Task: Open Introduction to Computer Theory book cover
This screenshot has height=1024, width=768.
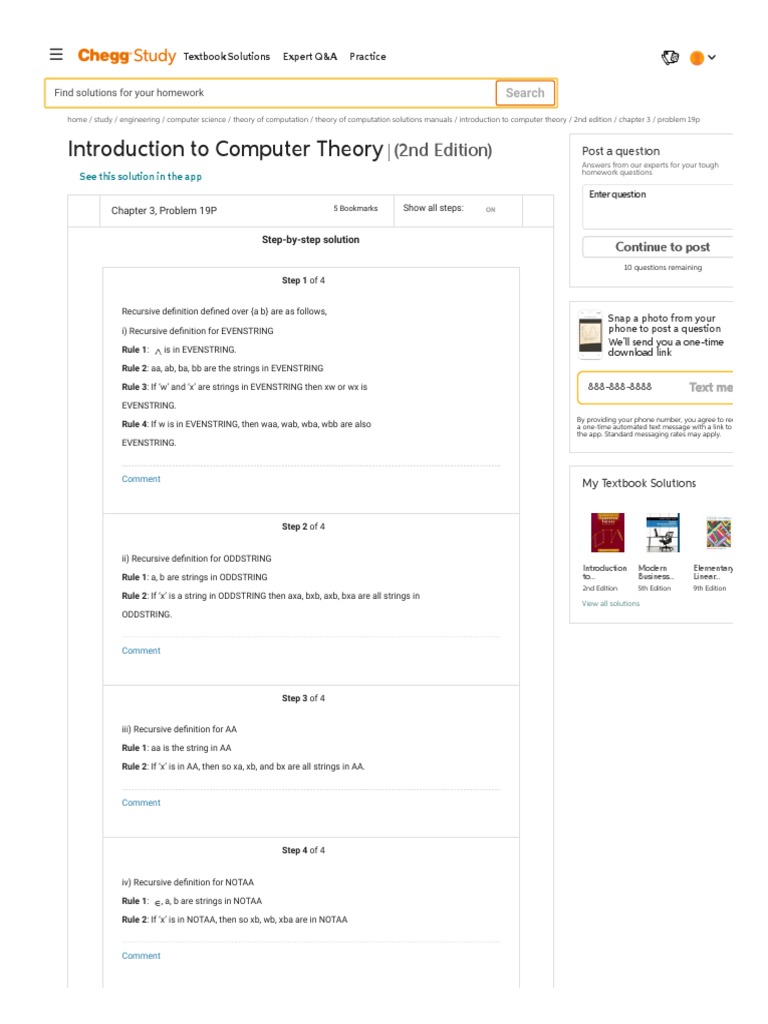Action: pos(607,533)
